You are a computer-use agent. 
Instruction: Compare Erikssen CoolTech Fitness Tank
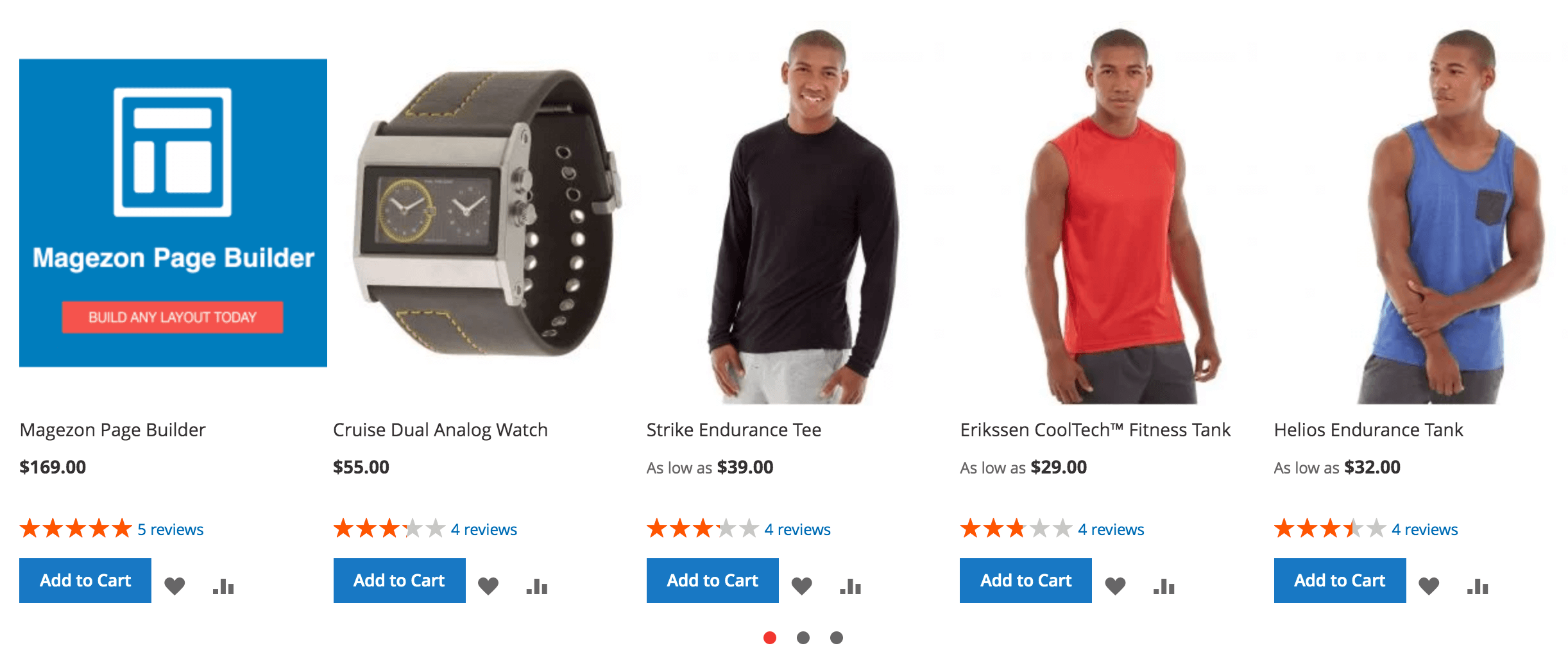tap(1164, 586)
